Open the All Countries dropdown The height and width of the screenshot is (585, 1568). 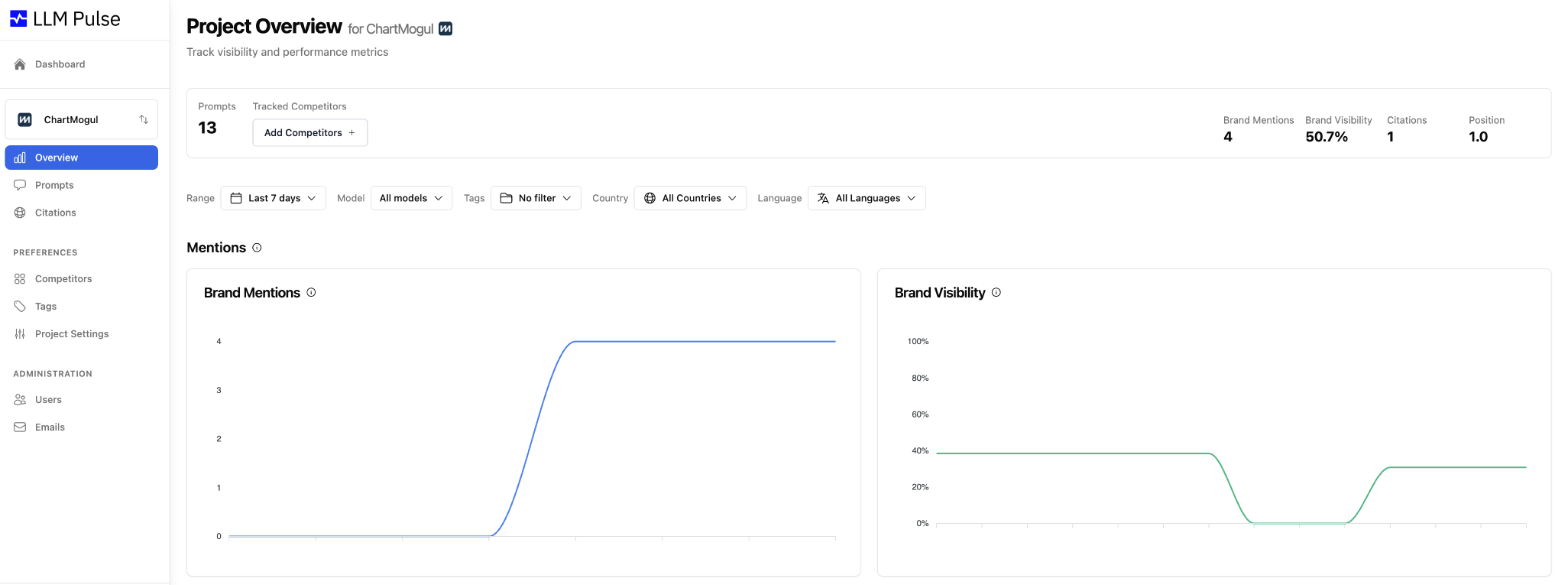[690, 198]
